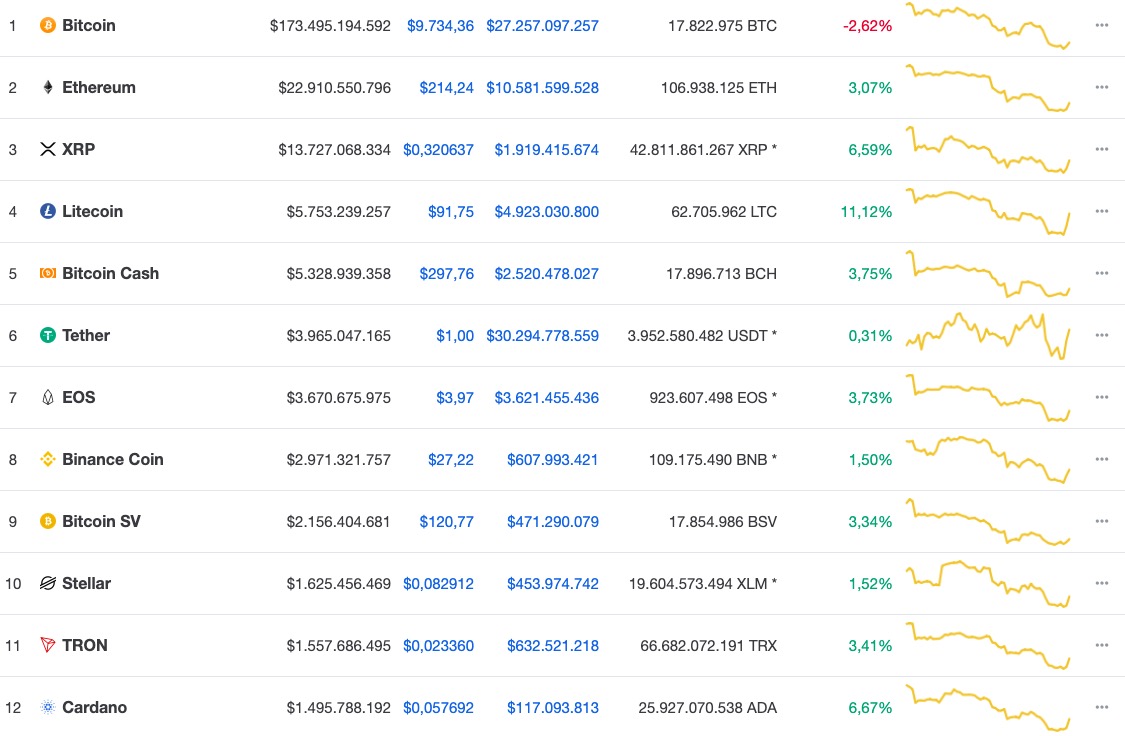Click the Bitcoin price sparkline chart

tap(988, 26)
